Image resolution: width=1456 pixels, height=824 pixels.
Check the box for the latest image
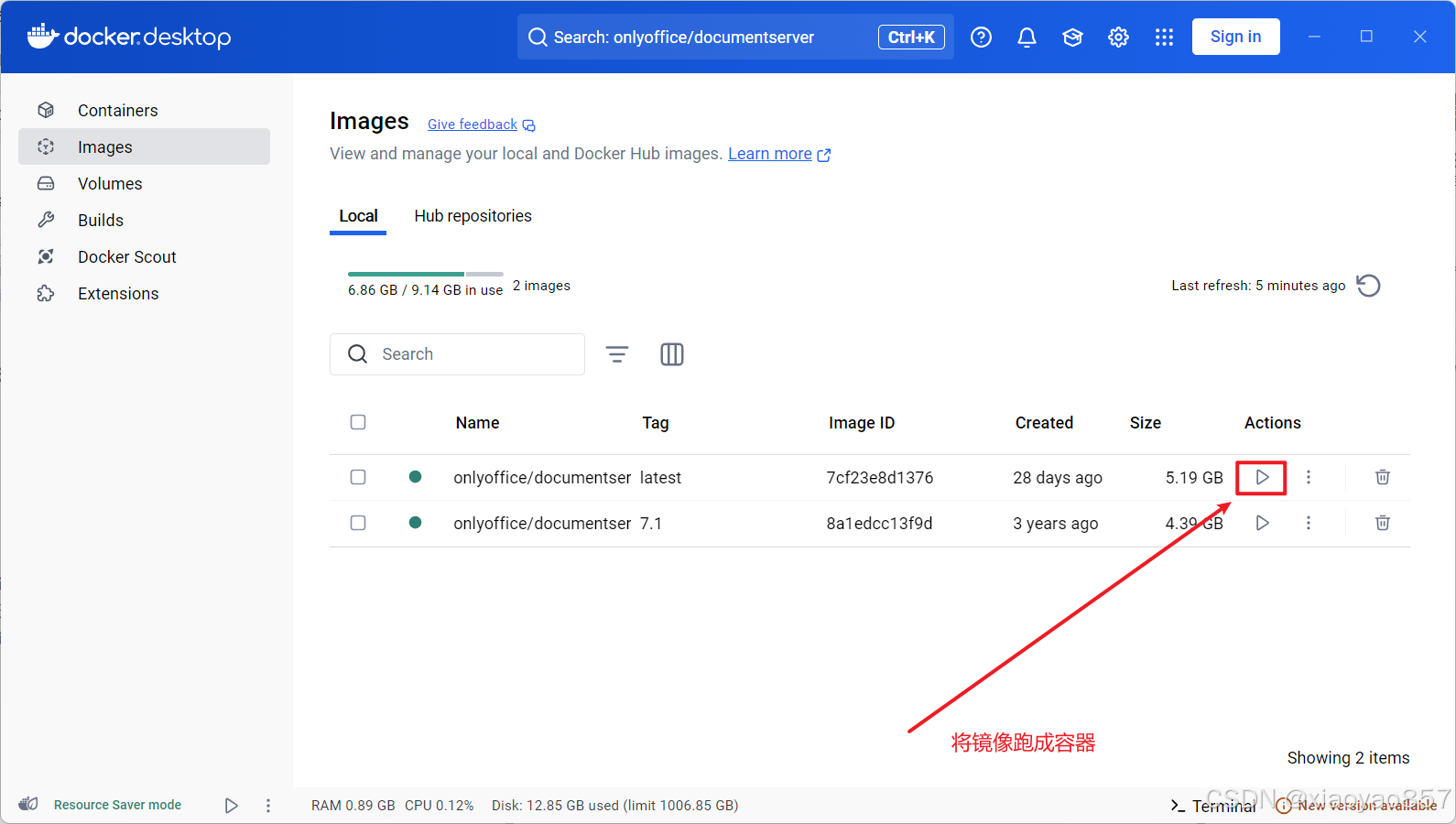358,477
